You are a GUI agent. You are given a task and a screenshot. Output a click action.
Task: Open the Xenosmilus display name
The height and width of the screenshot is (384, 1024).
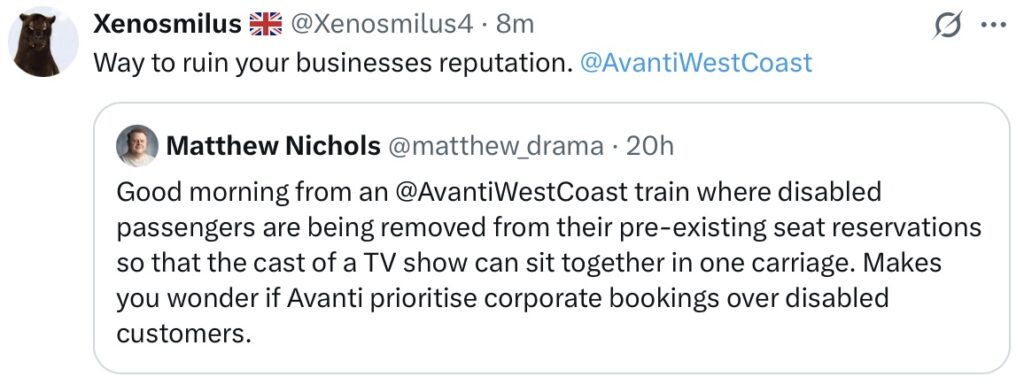[167, 24]
